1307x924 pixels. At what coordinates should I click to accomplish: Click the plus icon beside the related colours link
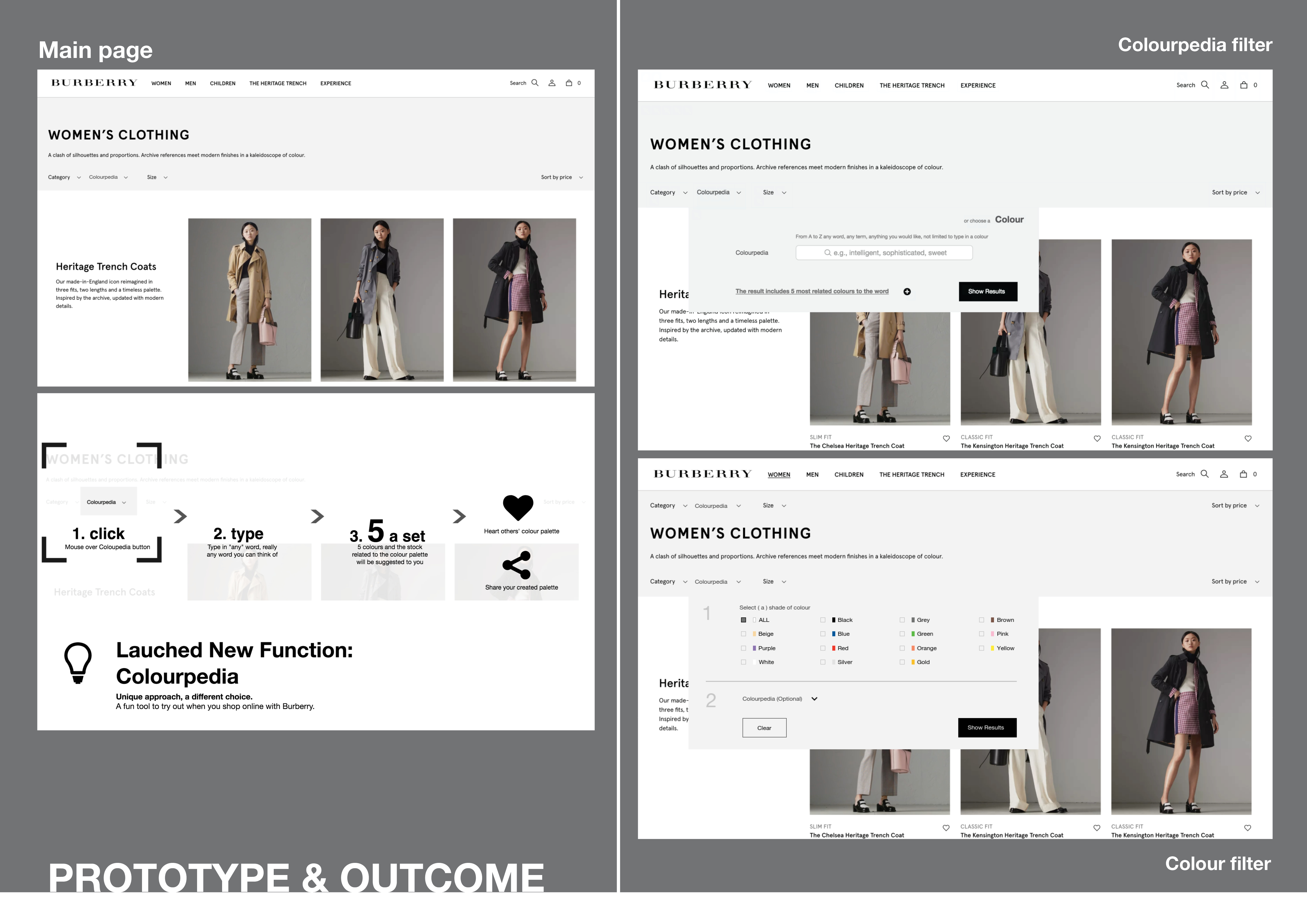point(907,291)
